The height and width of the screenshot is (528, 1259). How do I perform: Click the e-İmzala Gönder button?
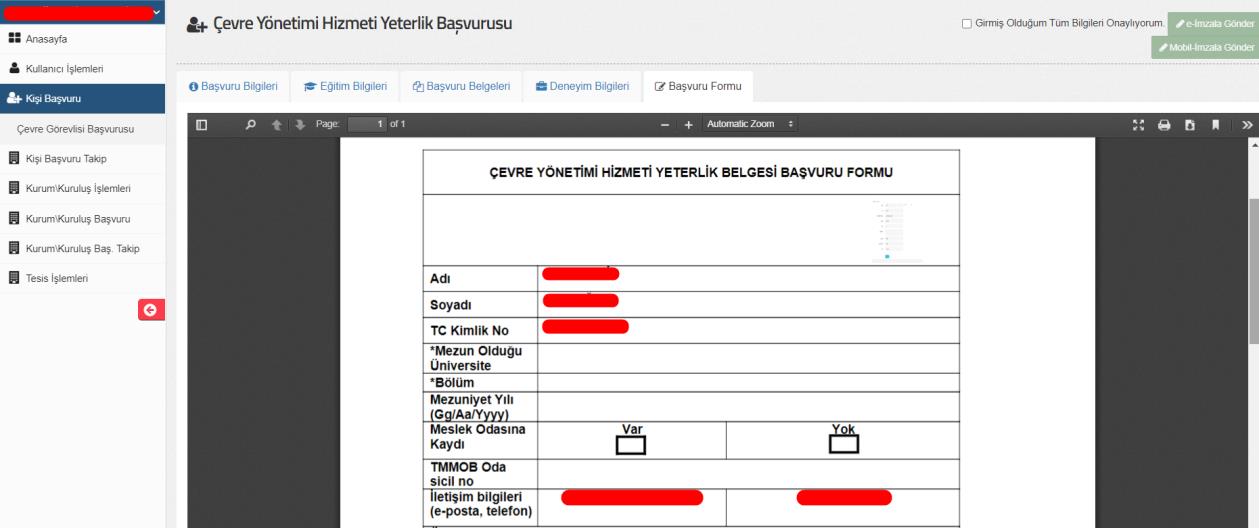click(1212, 23)
